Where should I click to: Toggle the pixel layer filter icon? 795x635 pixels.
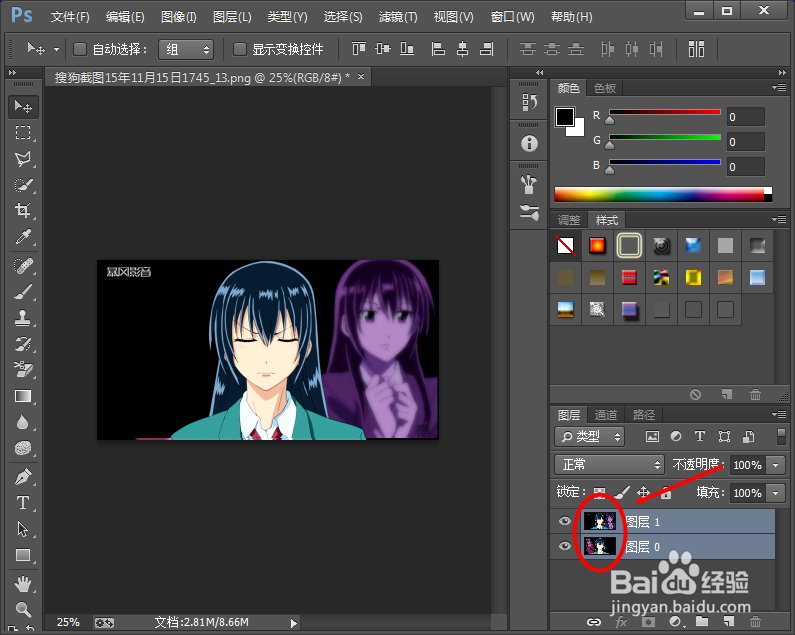[x=652, y=437]
